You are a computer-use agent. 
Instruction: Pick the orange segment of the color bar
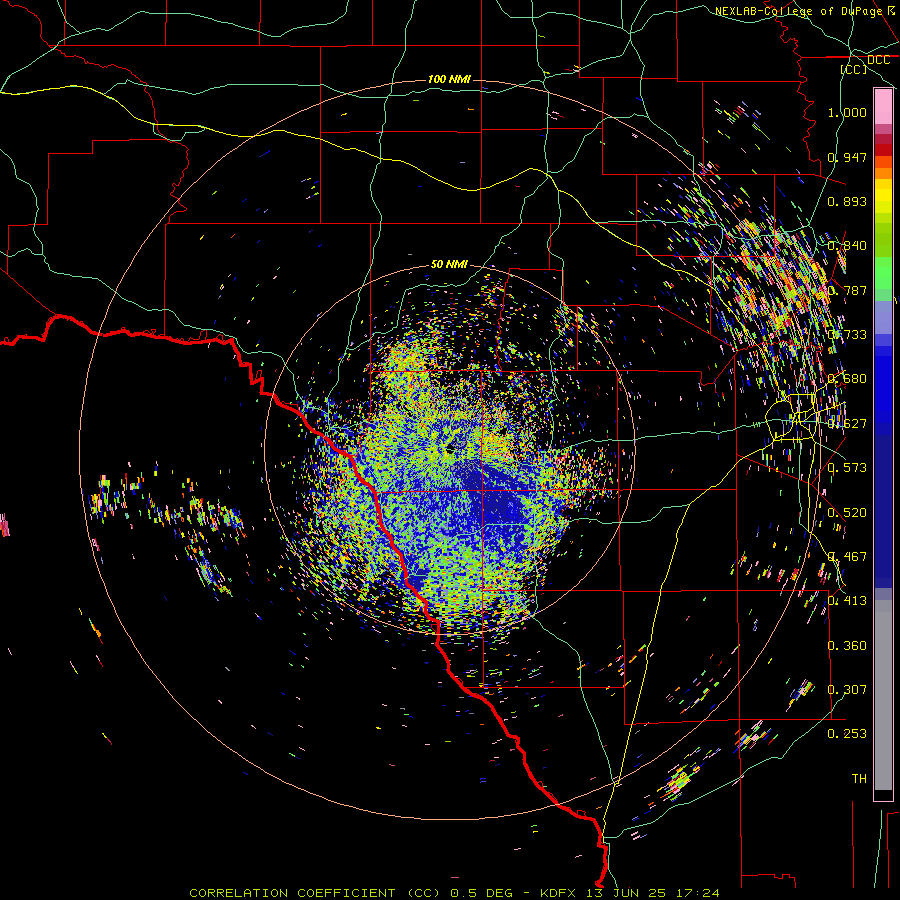(883, 173)
